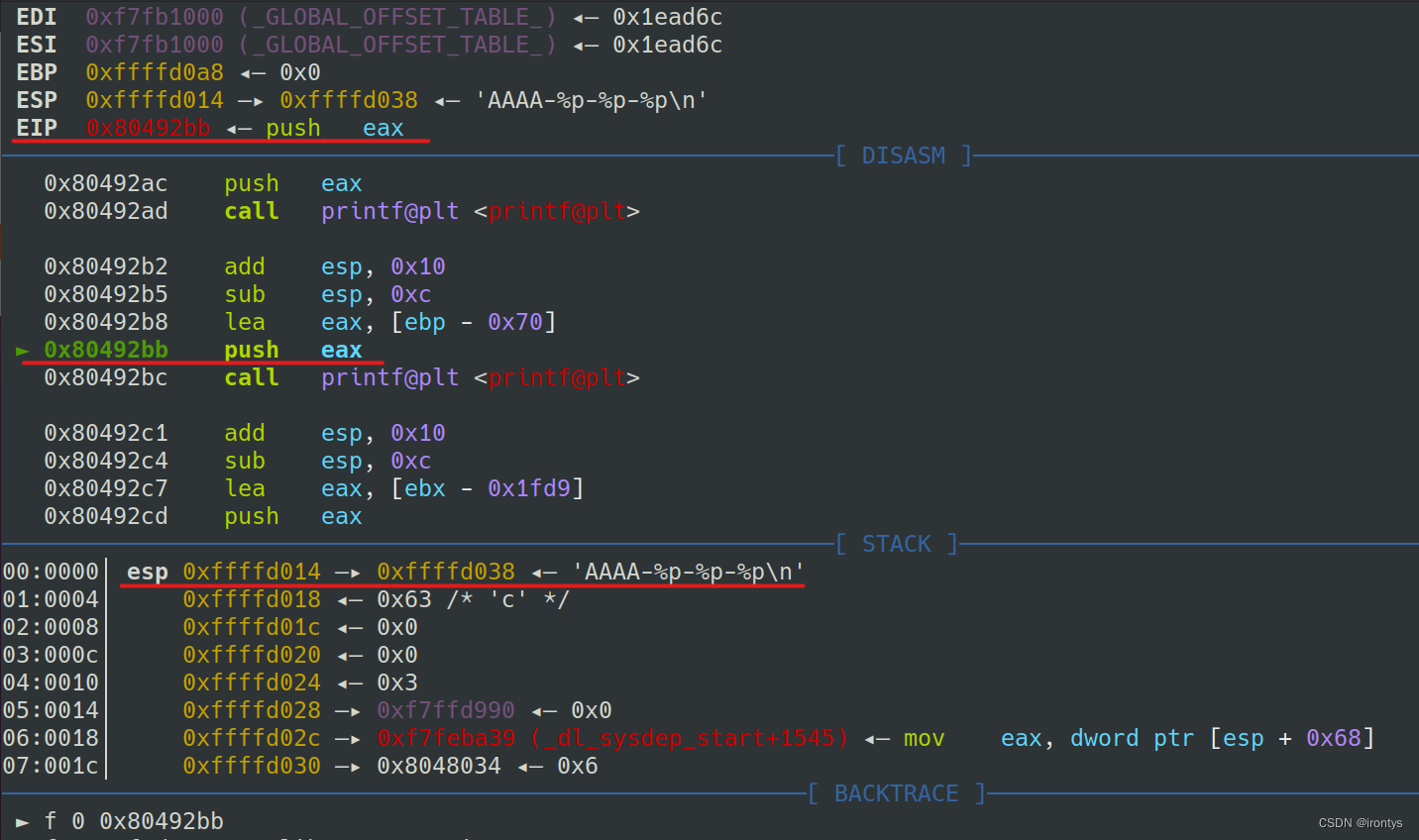The height and width of the screenshot is (840, 1419).
Task: Click address 0x80492b5 sub instruction
Action: tap(238, 294)
